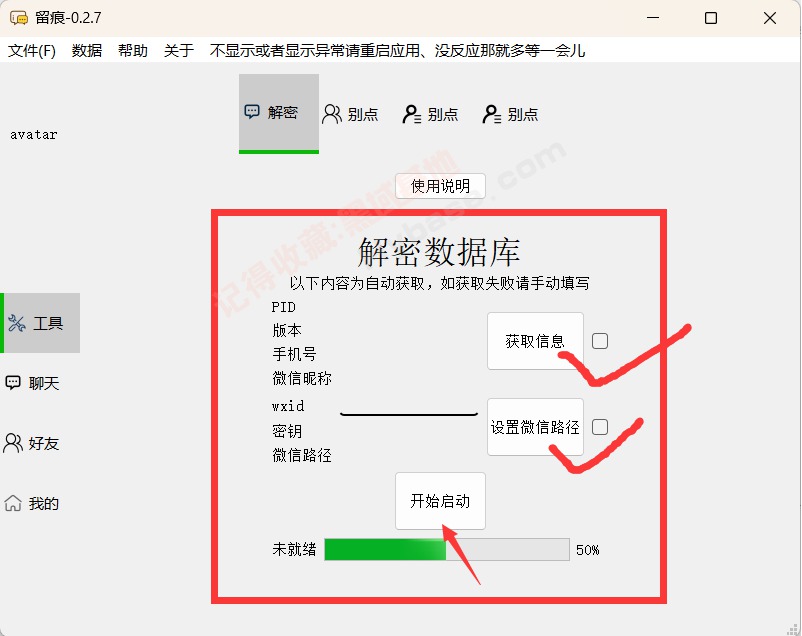Click the 获取信息 button
Screen dimensions: 802x636
coord(535,341)
